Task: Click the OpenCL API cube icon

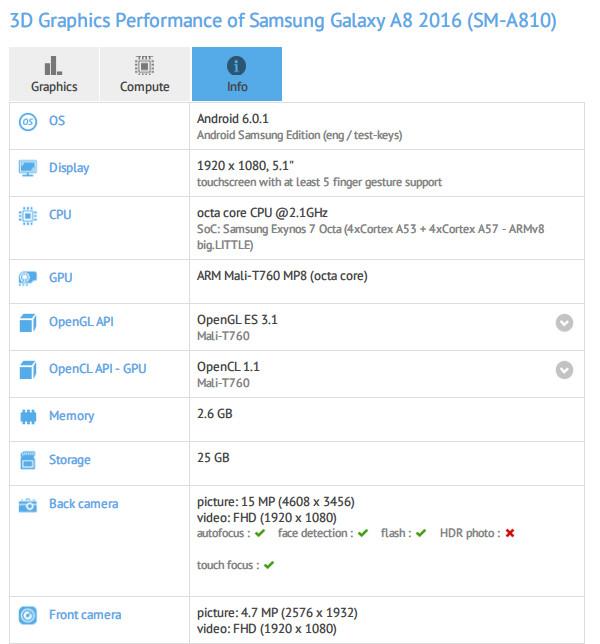Action: (28, 370)
